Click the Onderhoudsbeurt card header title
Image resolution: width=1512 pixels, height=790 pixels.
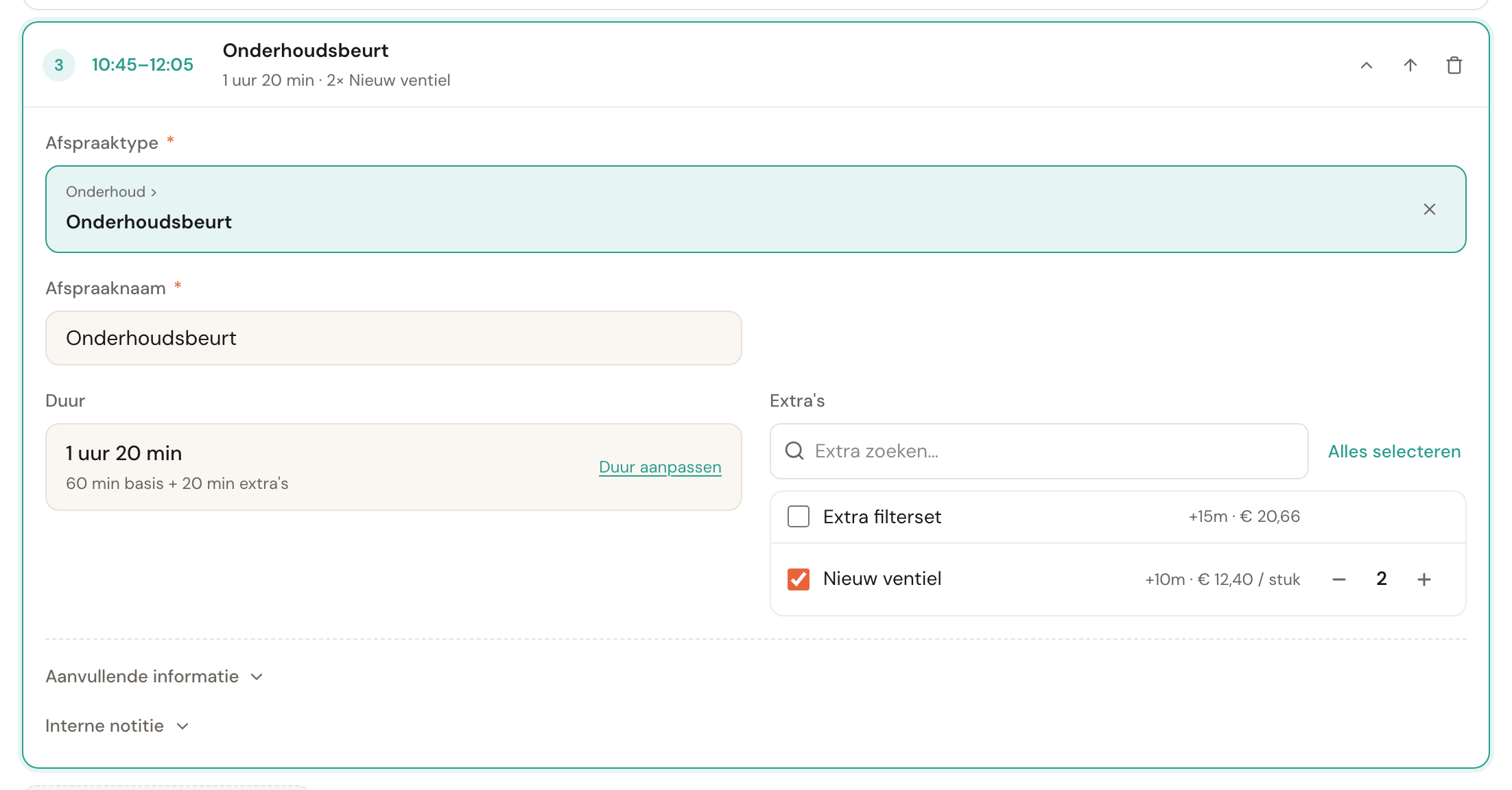(306, 50)
